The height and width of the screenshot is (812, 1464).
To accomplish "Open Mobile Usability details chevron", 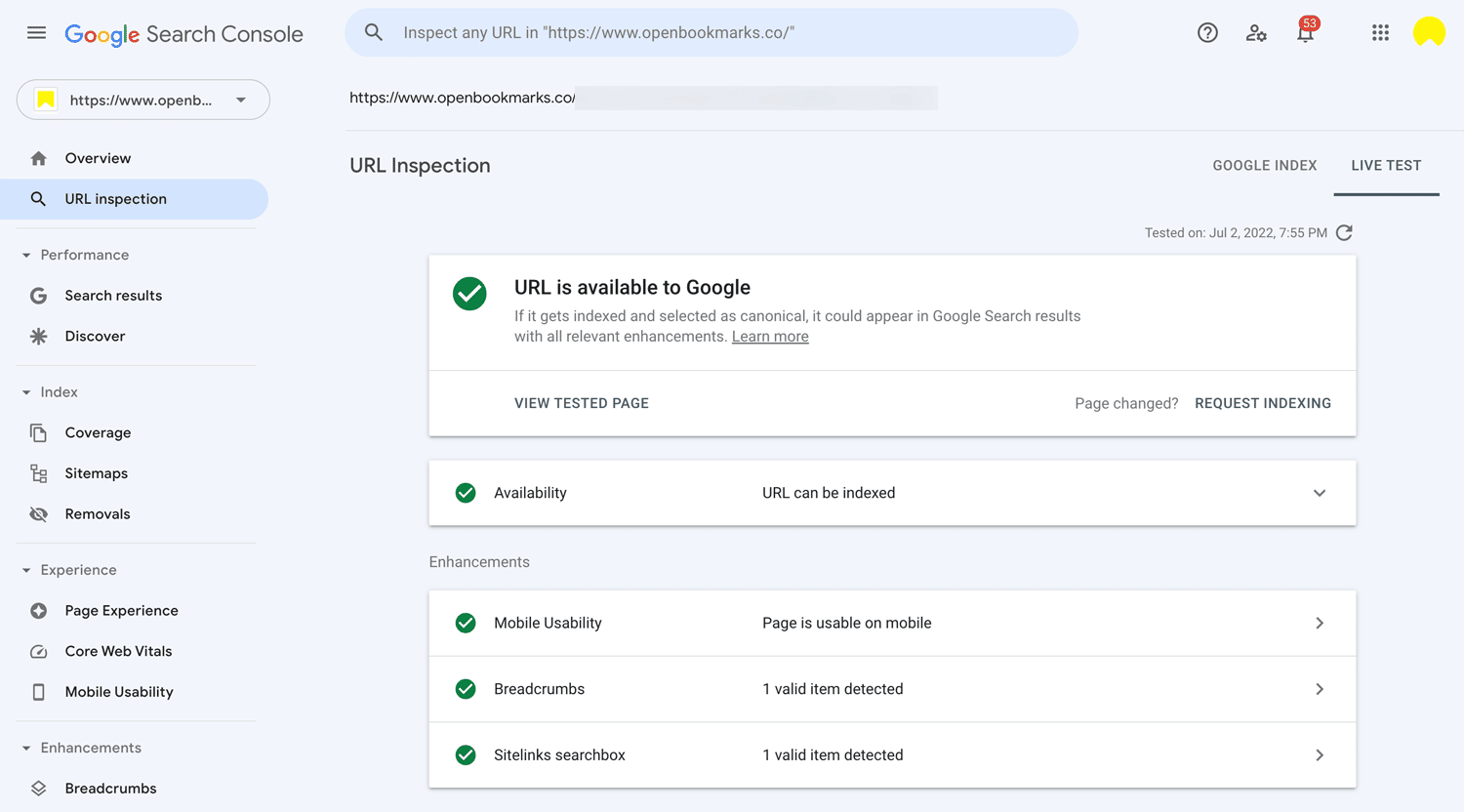I will pos(1320,623).
